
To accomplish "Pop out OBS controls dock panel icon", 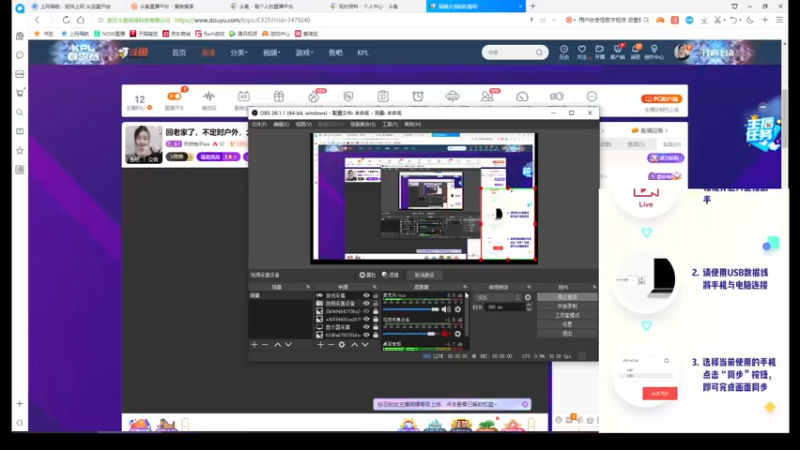I will (x=594, y=287).
